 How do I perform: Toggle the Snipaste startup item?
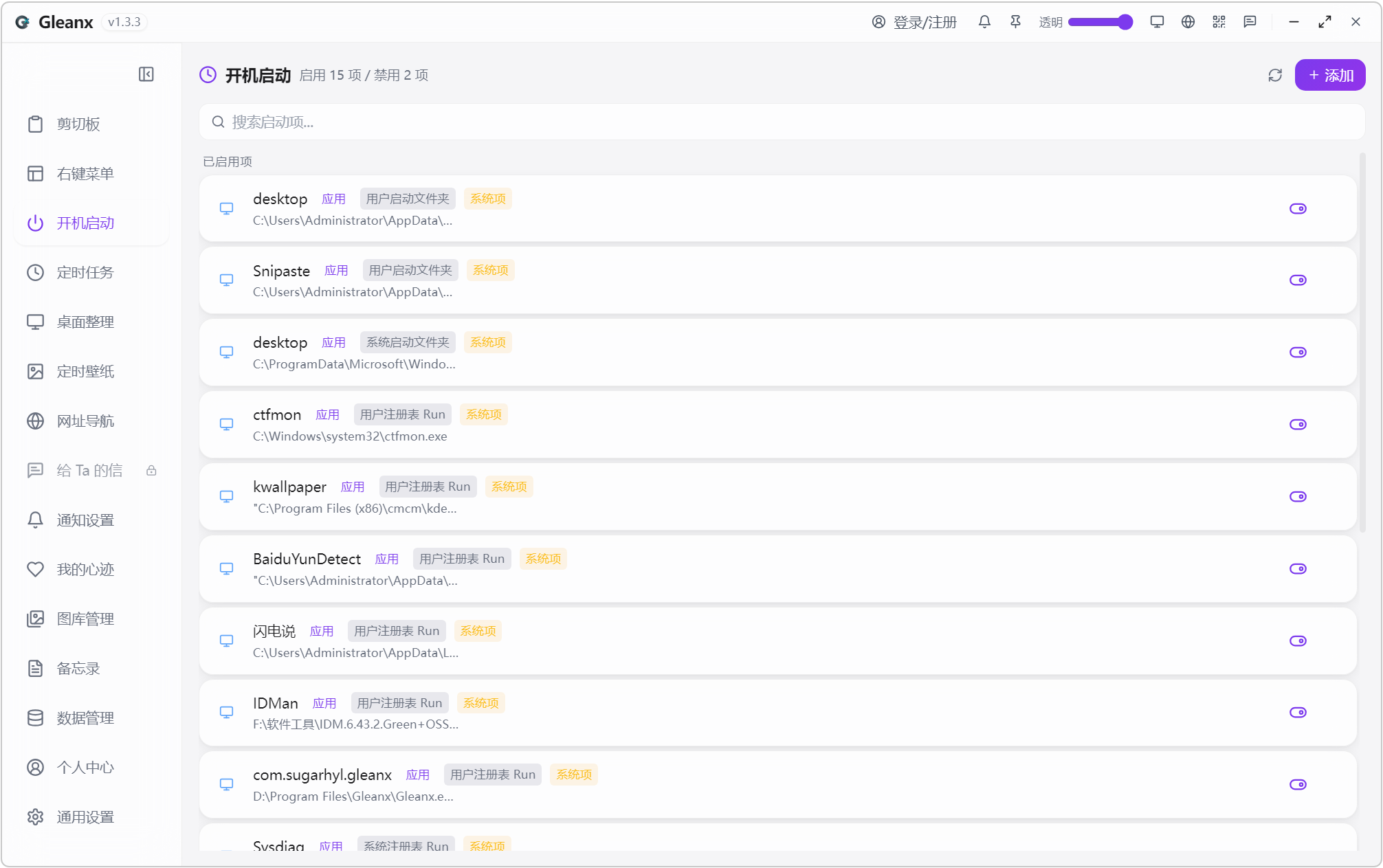pos(1298,280)
